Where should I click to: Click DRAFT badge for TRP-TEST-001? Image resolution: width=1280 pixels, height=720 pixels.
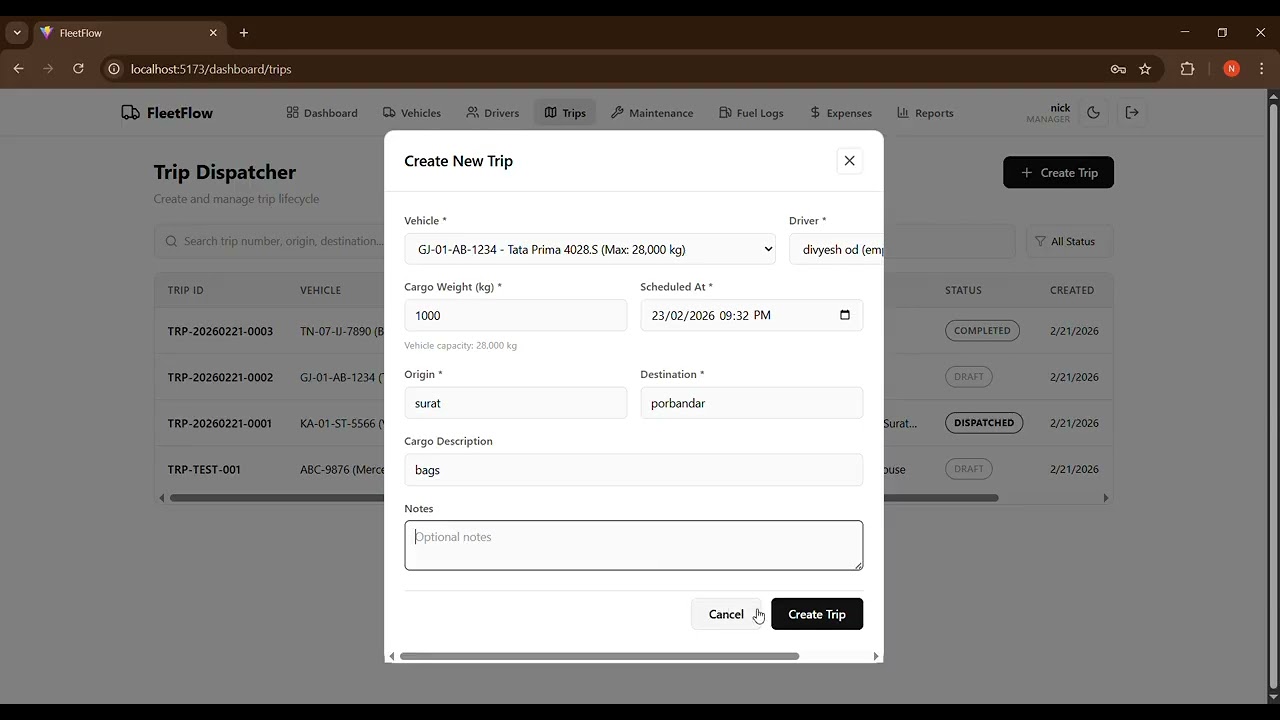point(969,469)
